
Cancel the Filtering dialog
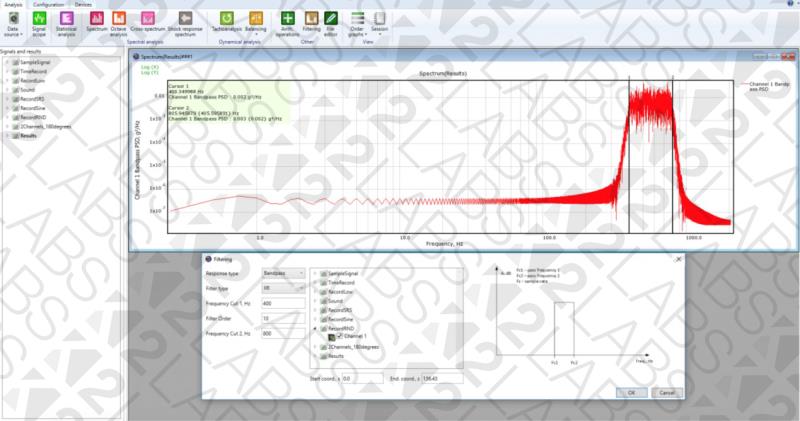pyautogui.click(x=667, y=393)
